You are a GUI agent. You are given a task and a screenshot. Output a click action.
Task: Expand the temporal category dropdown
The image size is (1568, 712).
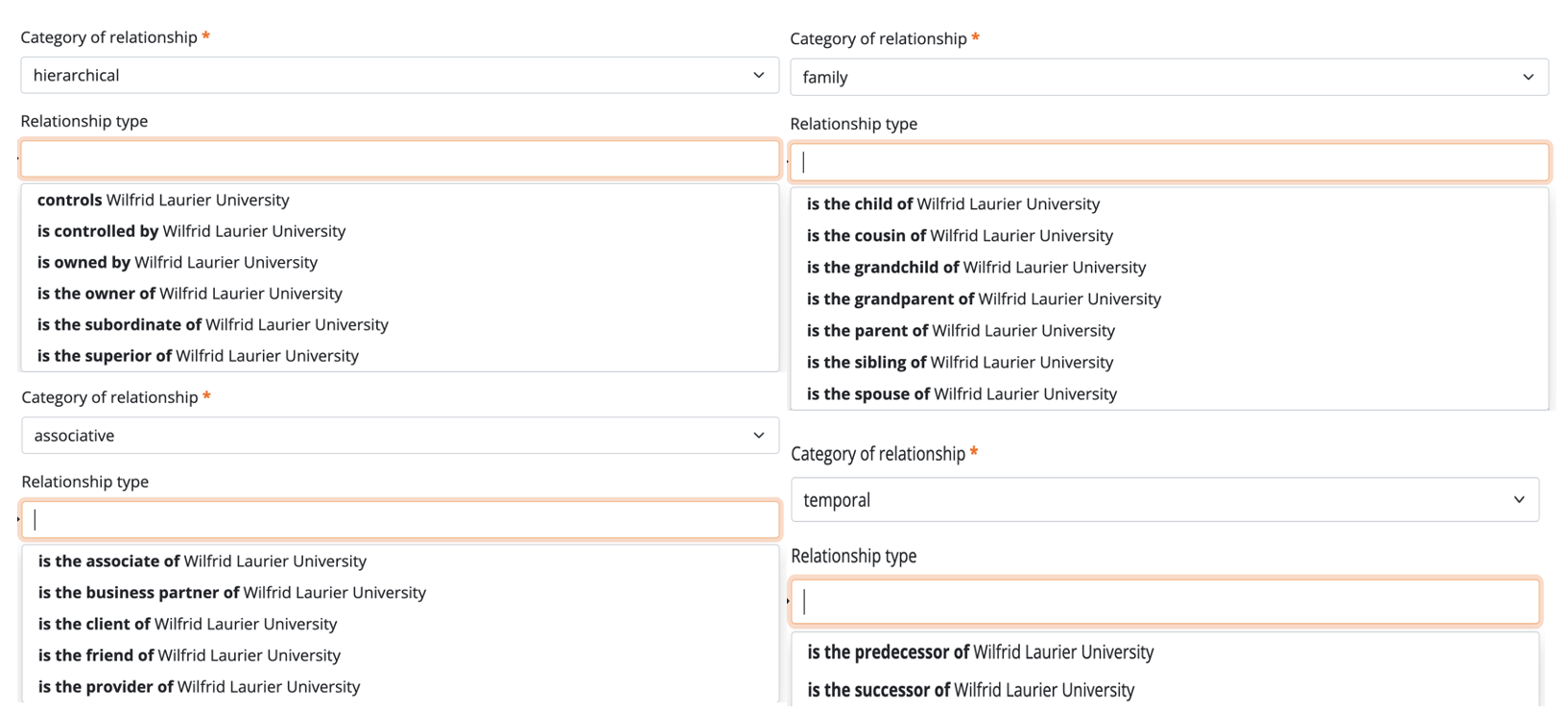click(x=1164, y=500)
